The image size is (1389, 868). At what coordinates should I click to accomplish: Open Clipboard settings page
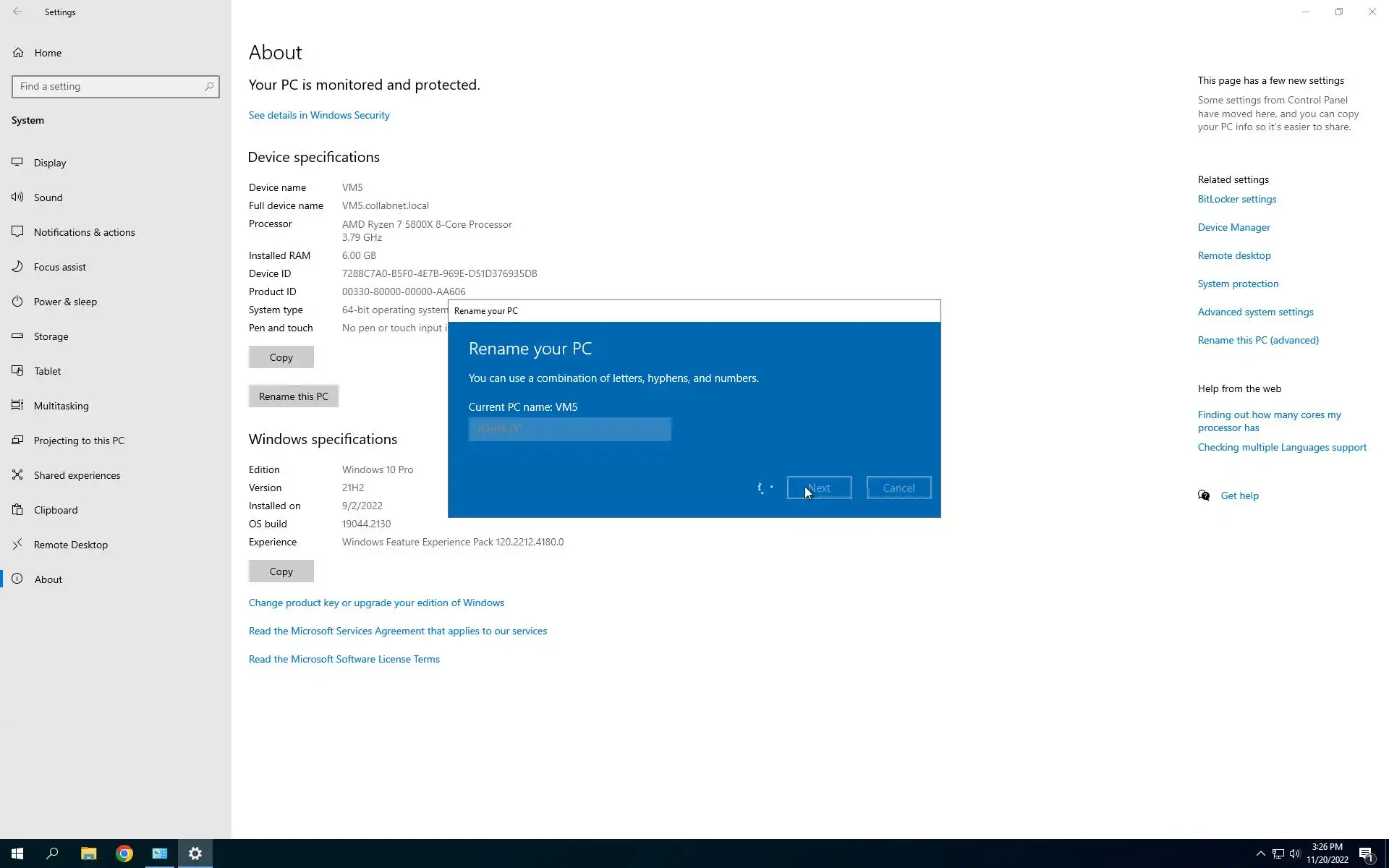pos(55,510)
